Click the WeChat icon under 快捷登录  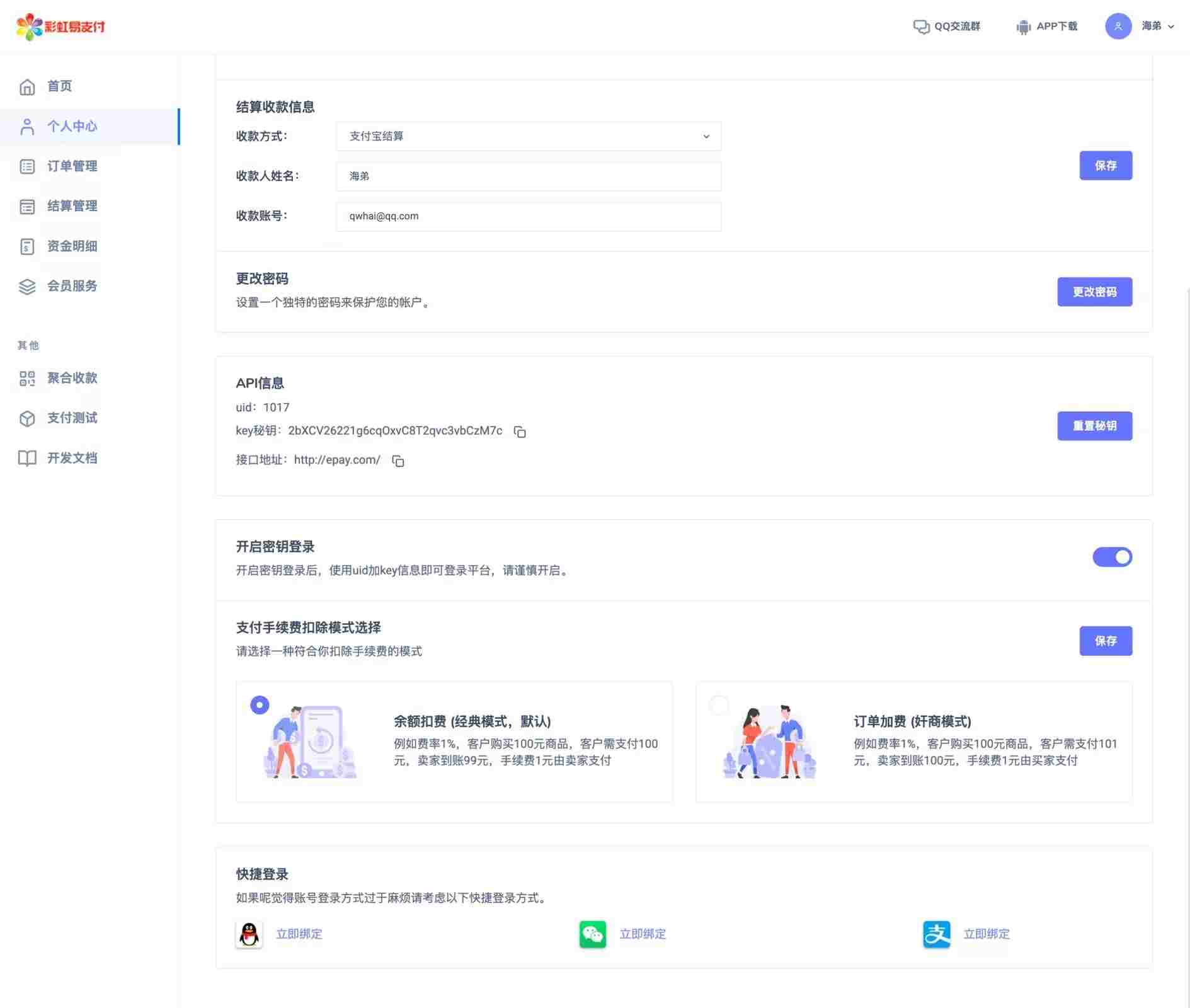[592, 934]
